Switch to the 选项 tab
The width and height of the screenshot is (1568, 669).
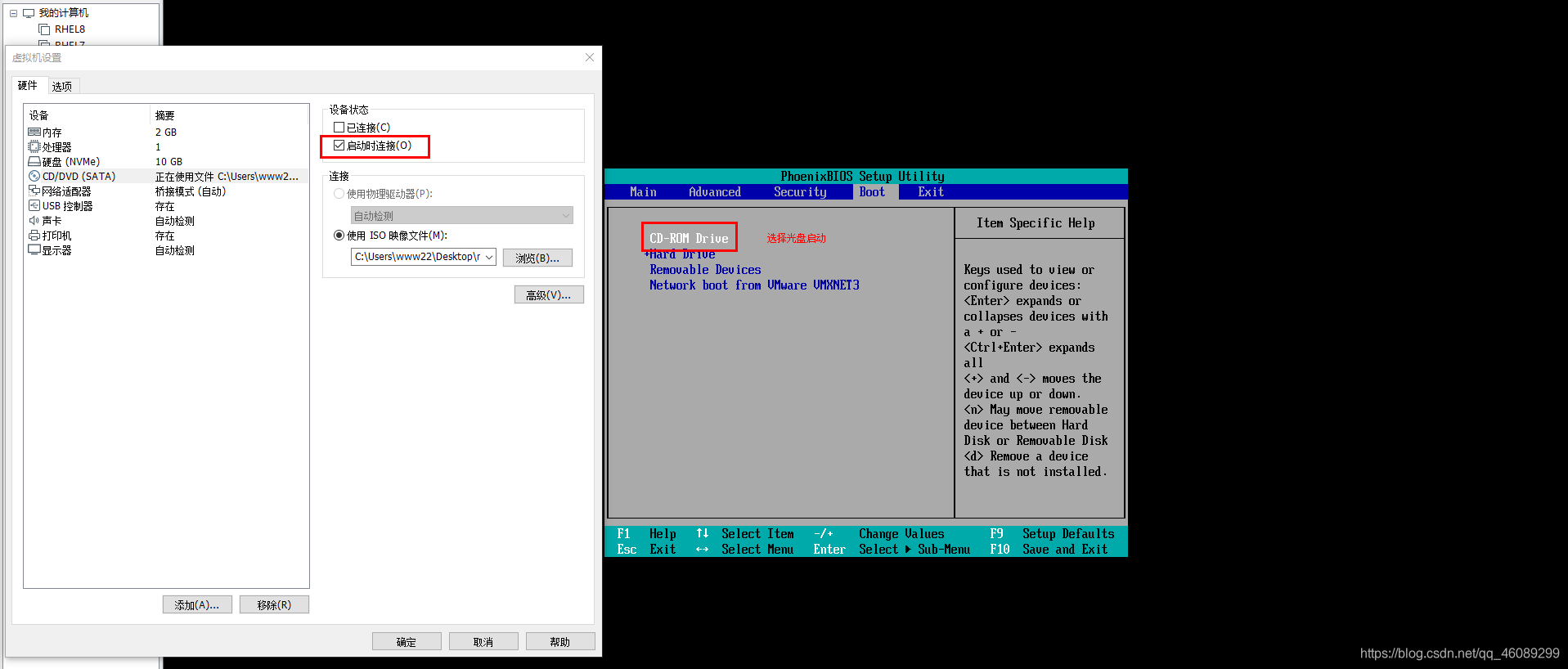[62, 86]
